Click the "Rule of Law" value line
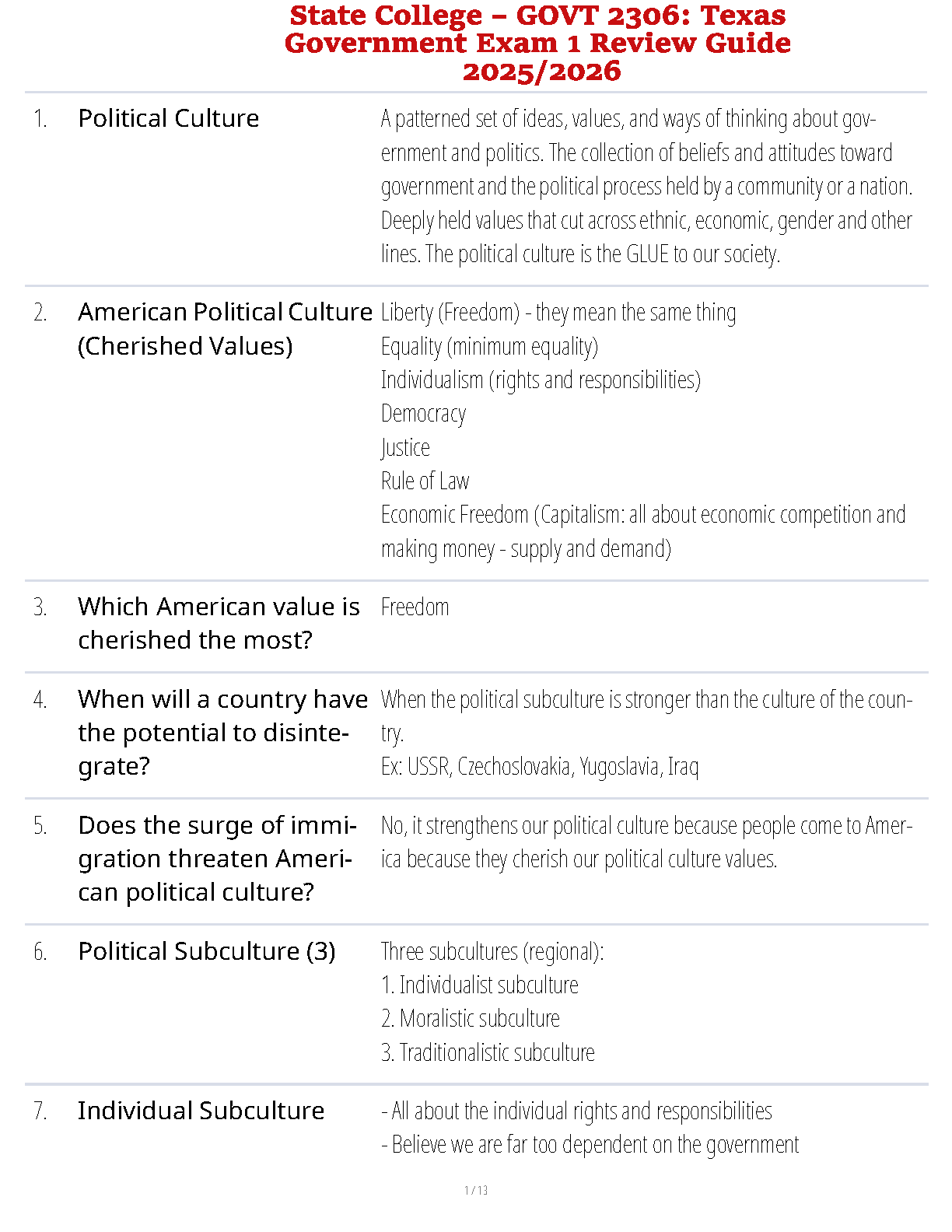Image resolution: width=952 pixels, height=1232 pixels. [425, 481]
